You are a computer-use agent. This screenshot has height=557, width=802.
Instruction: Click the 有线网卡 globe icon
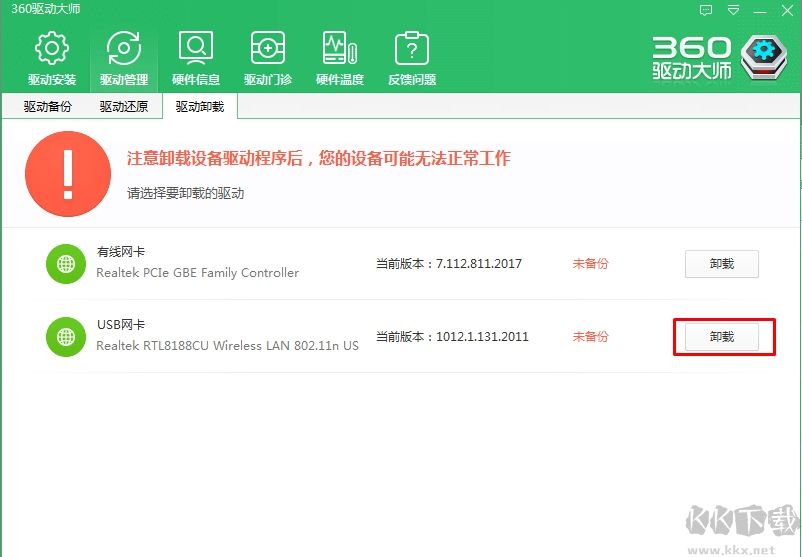pos(66,264)
